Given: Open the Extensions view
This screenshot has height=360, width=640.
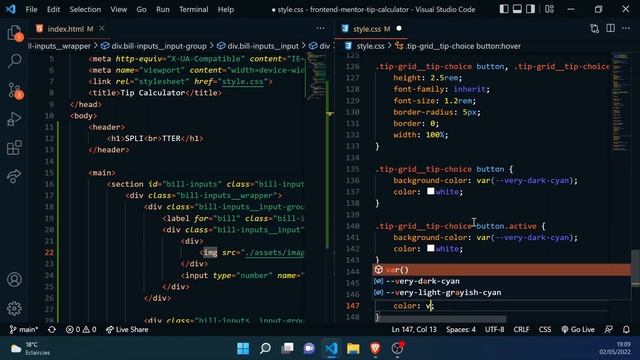Looking at the screenshot, I should (14, 148).
